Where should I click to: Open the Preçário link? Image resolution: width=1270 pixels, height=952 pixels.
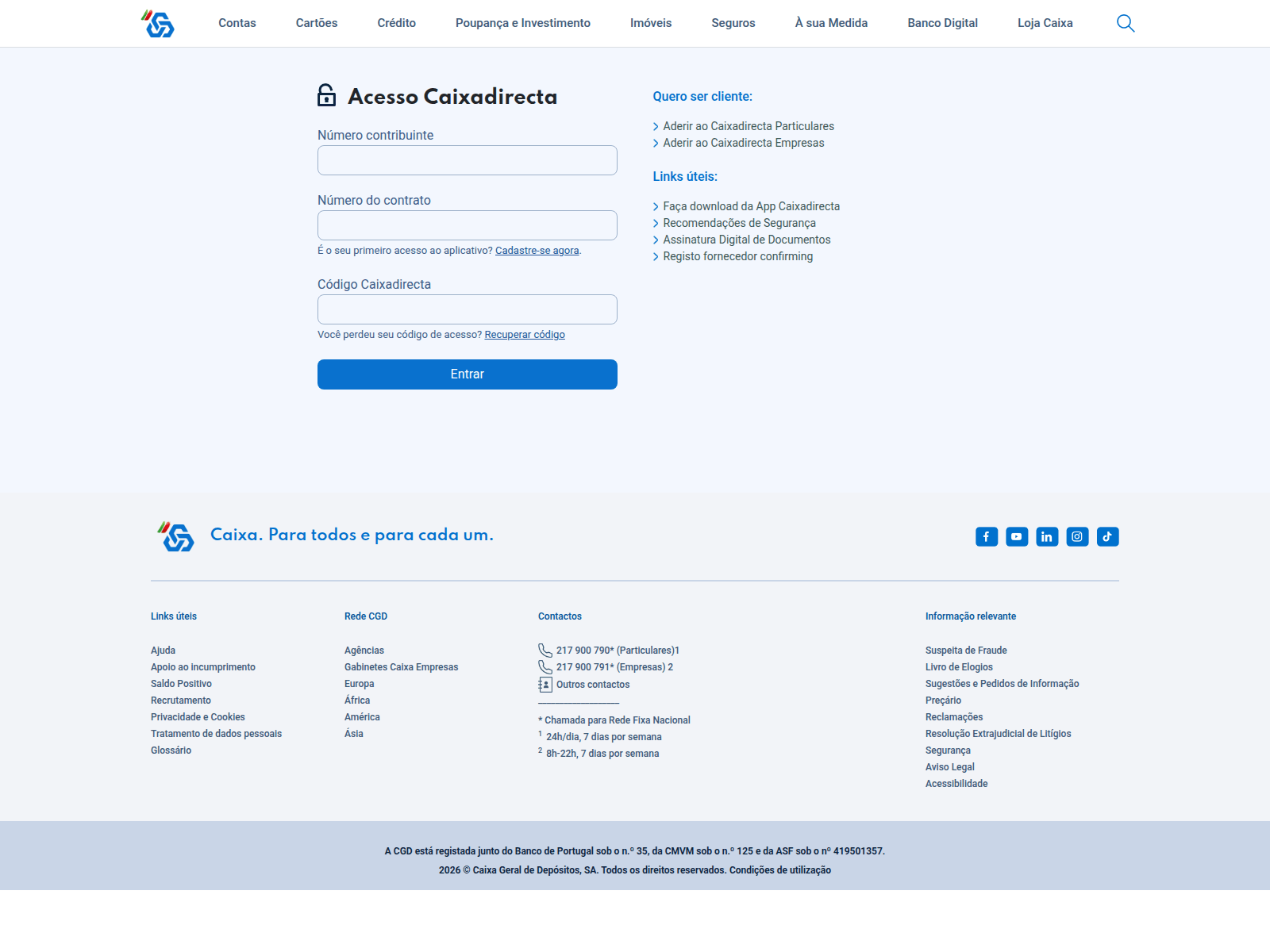click(944, 701)
